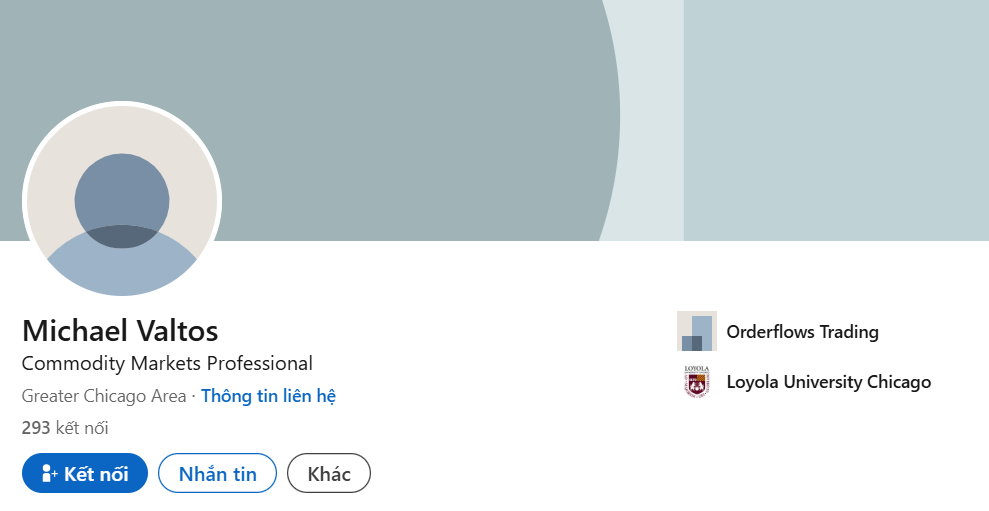
Task: View the 293 kết nối connections list
Action: (x=65, y=428)
